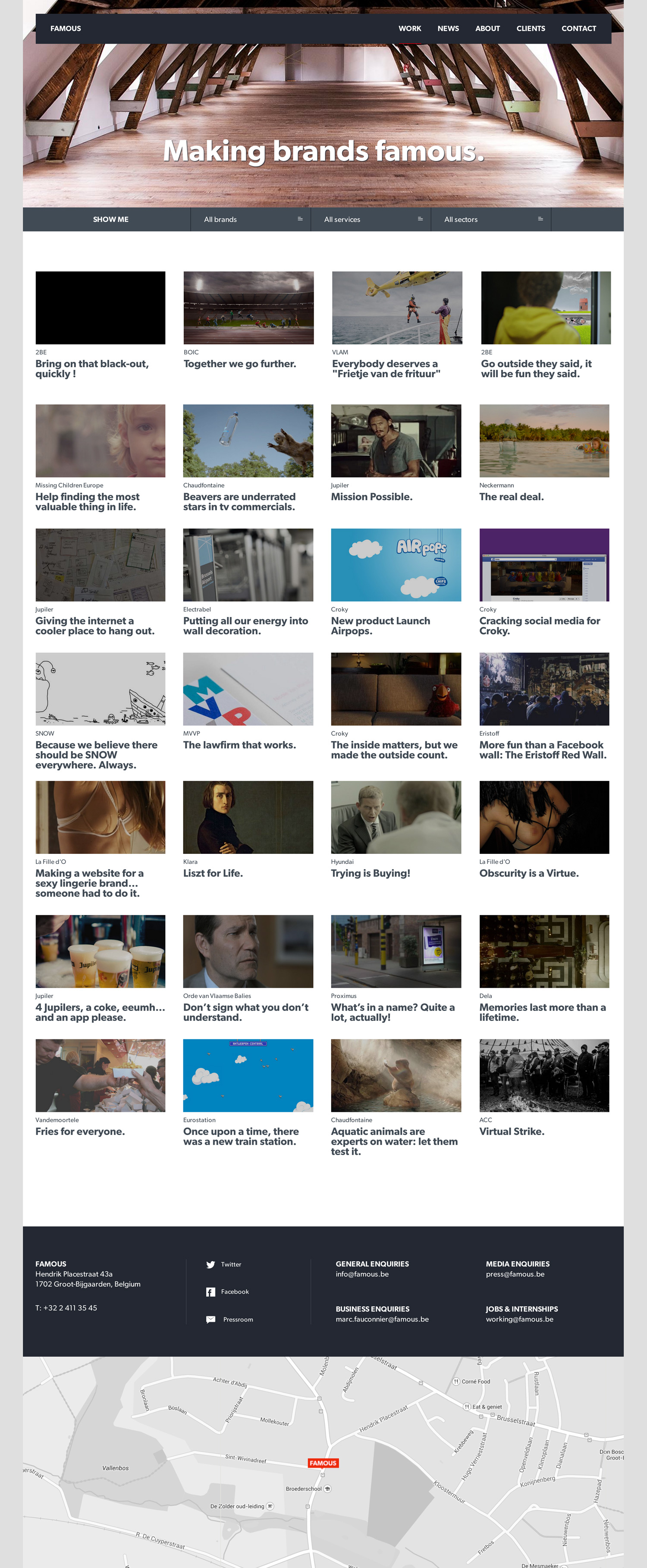
Task: Click the JOBS & INTERNSHIPS heading
Action: tap(521, 1309)
